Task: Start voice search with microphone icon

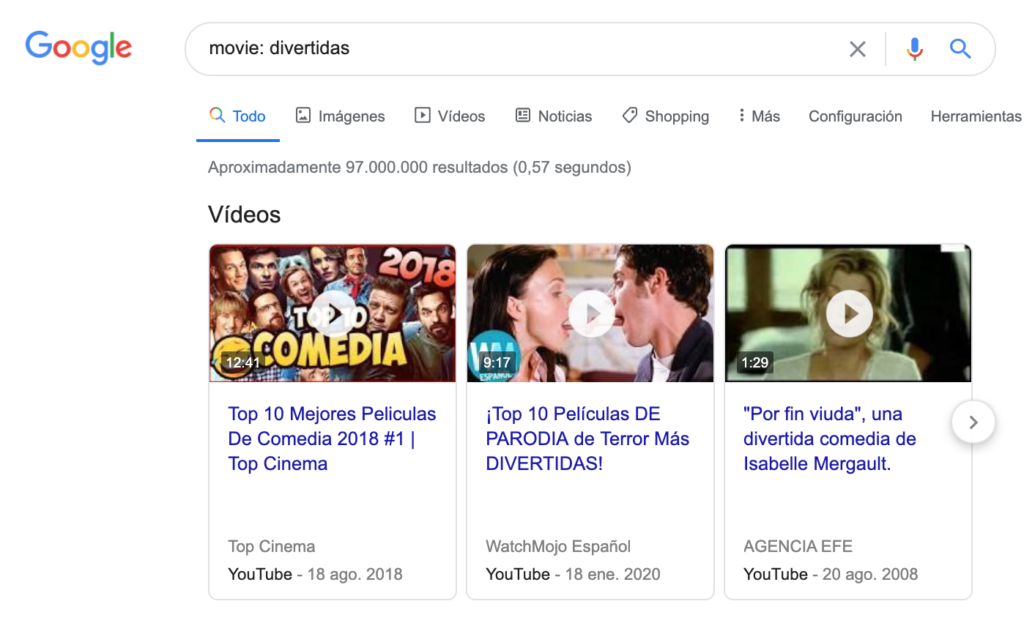Action: pos(914,49)
